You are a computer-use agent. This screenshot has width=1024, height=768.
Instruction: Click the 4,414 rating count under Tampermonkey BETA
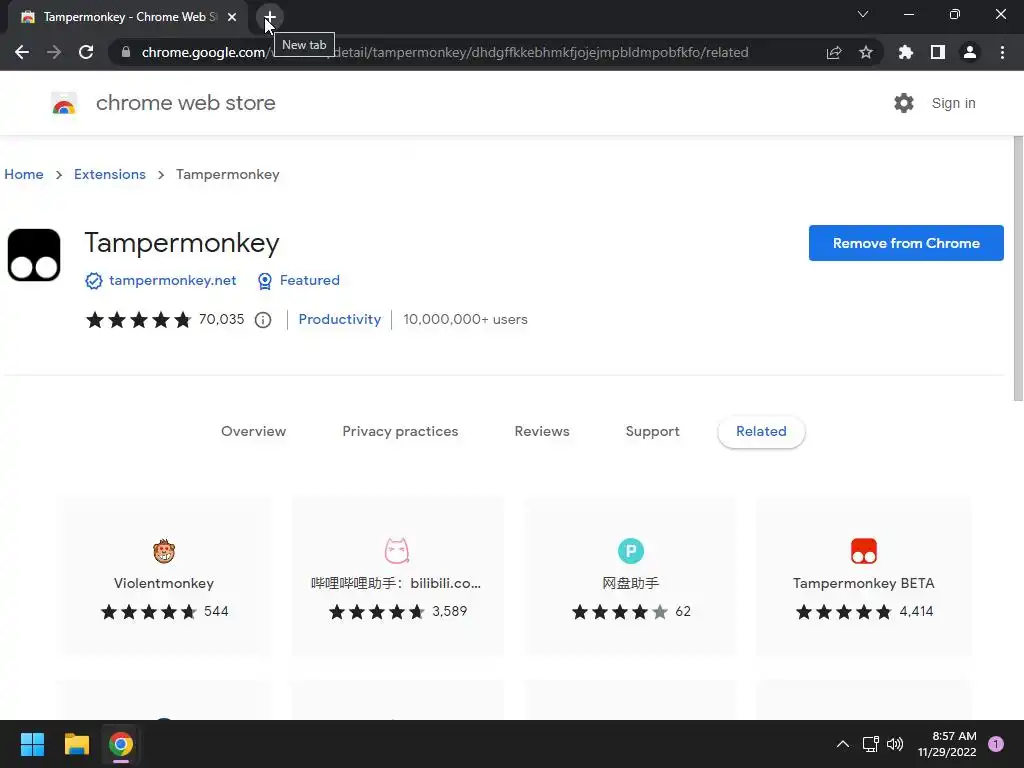pyautogui.click(x=916, y=612)
